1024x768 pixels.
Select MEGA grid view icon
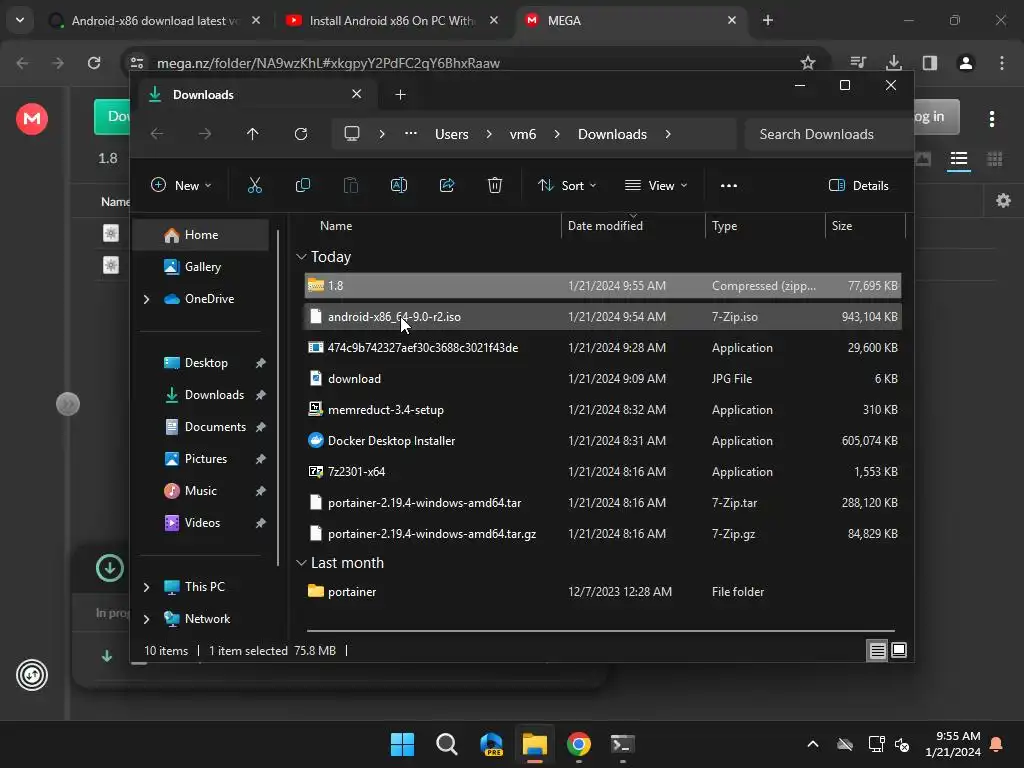coord(995,159)
